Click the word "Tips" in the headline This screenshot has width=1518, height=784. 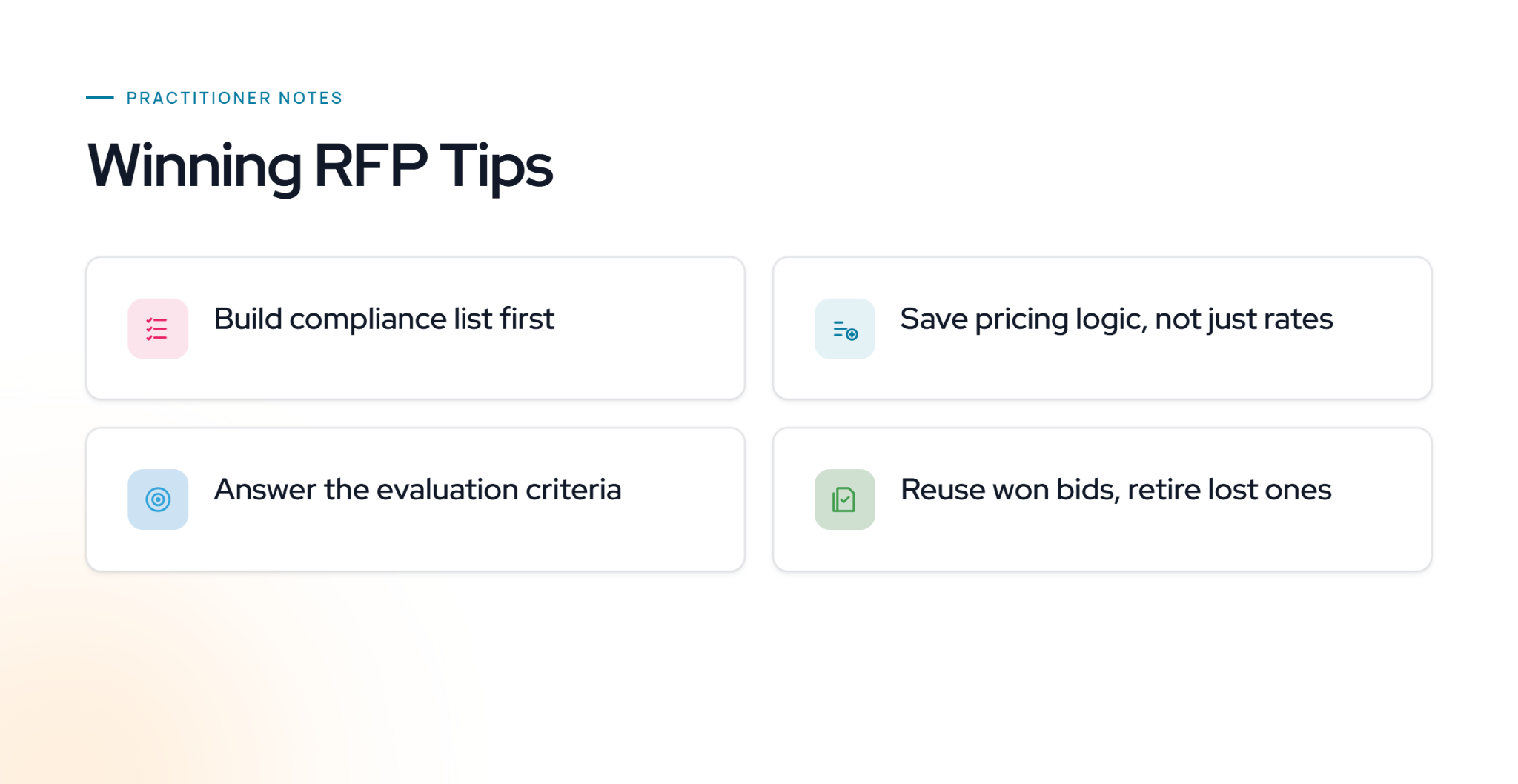point(496,167)
